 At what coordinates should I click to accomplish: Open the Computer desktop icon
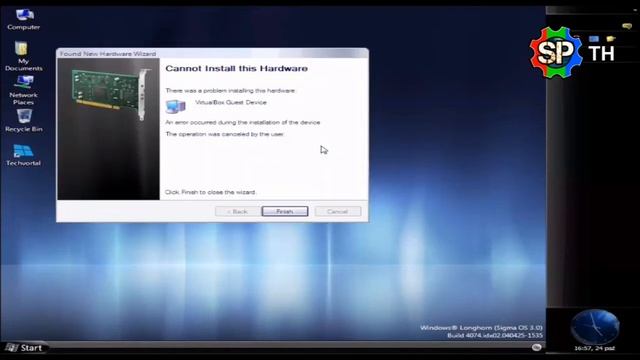click(24, 20)
